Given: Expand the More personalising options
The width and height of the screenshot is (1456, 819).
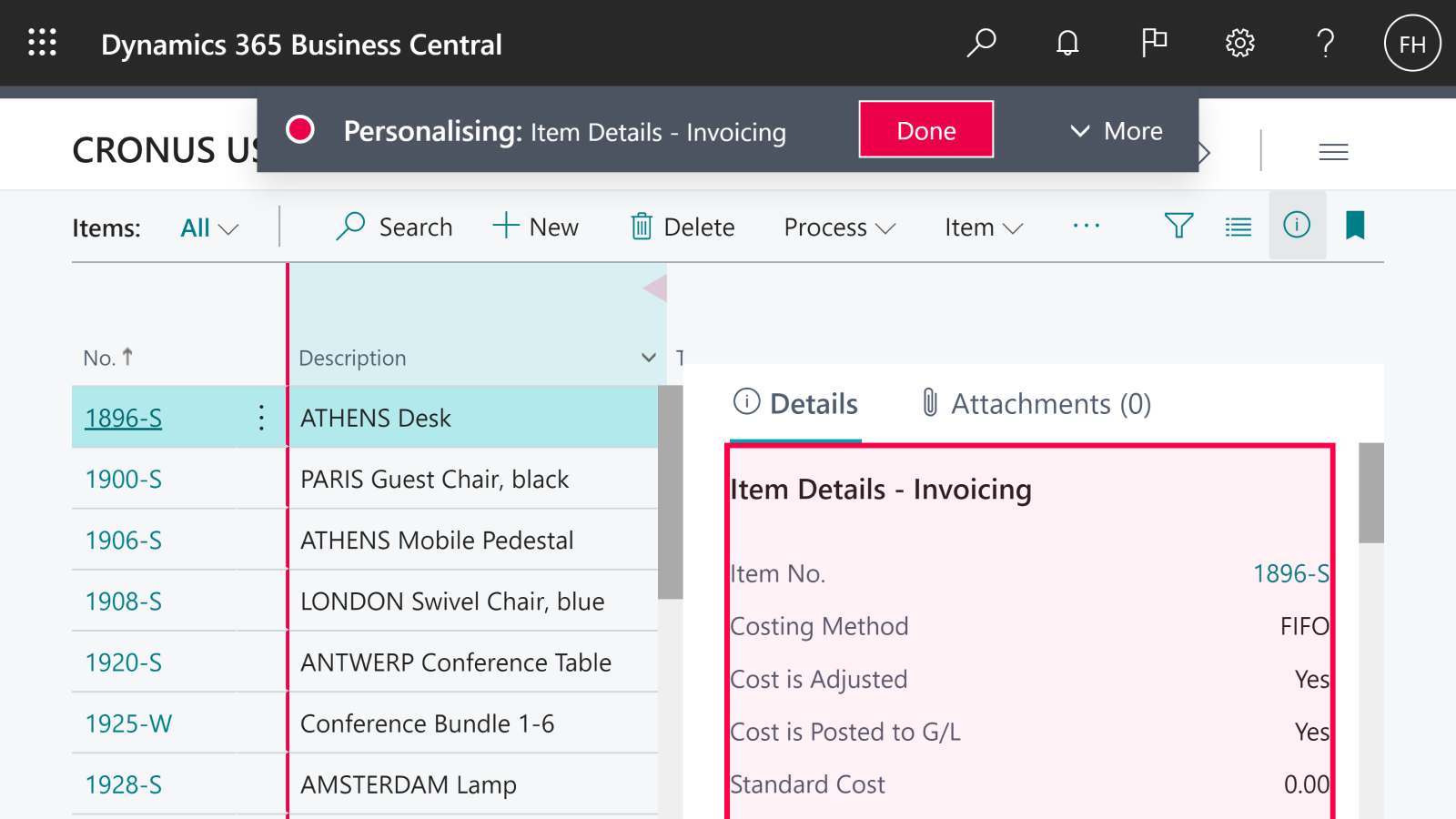Looking at the screenshot, I should (1117, 131).
